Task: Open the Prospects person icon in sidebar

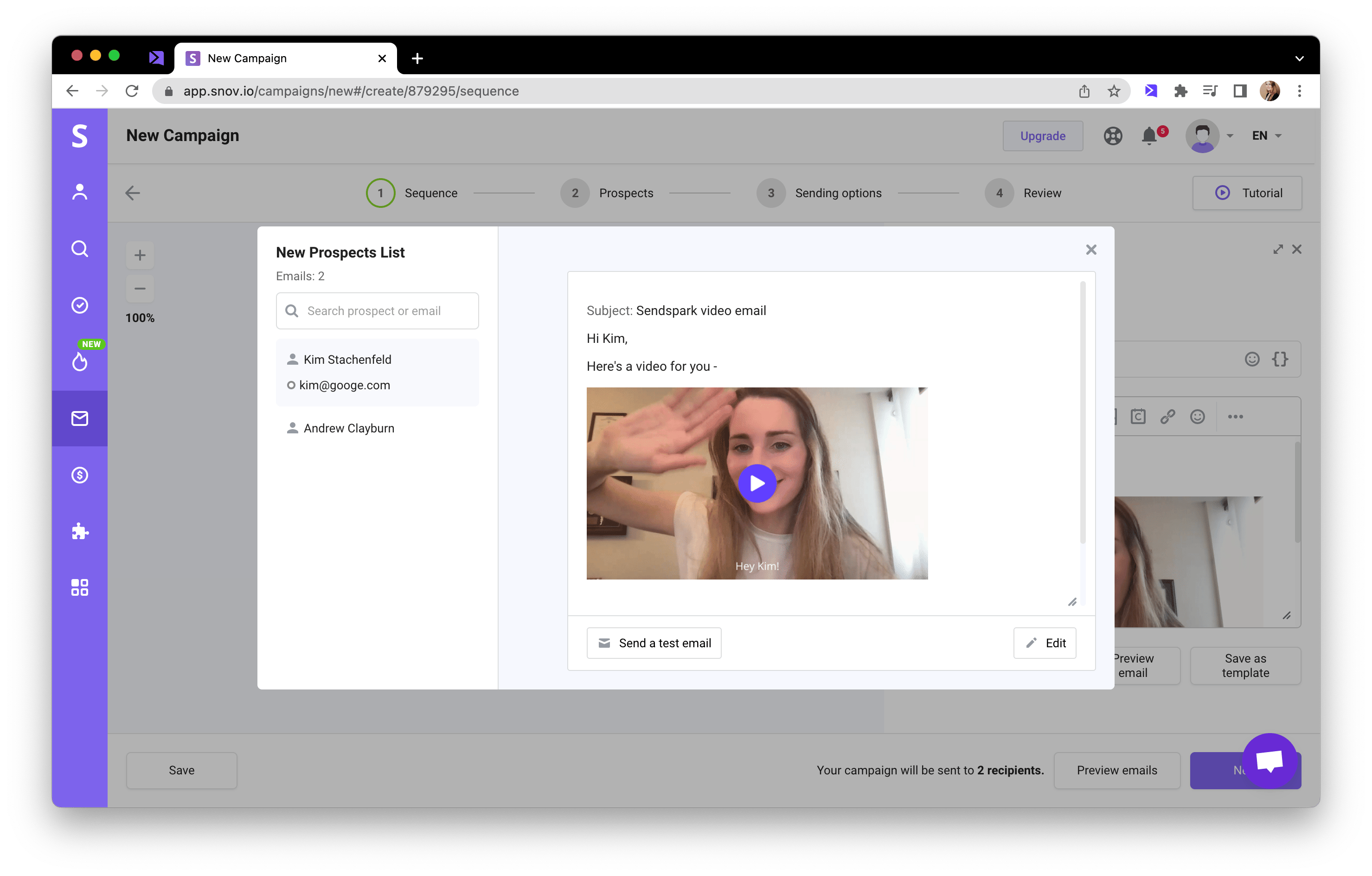Action: pos(80,192)
